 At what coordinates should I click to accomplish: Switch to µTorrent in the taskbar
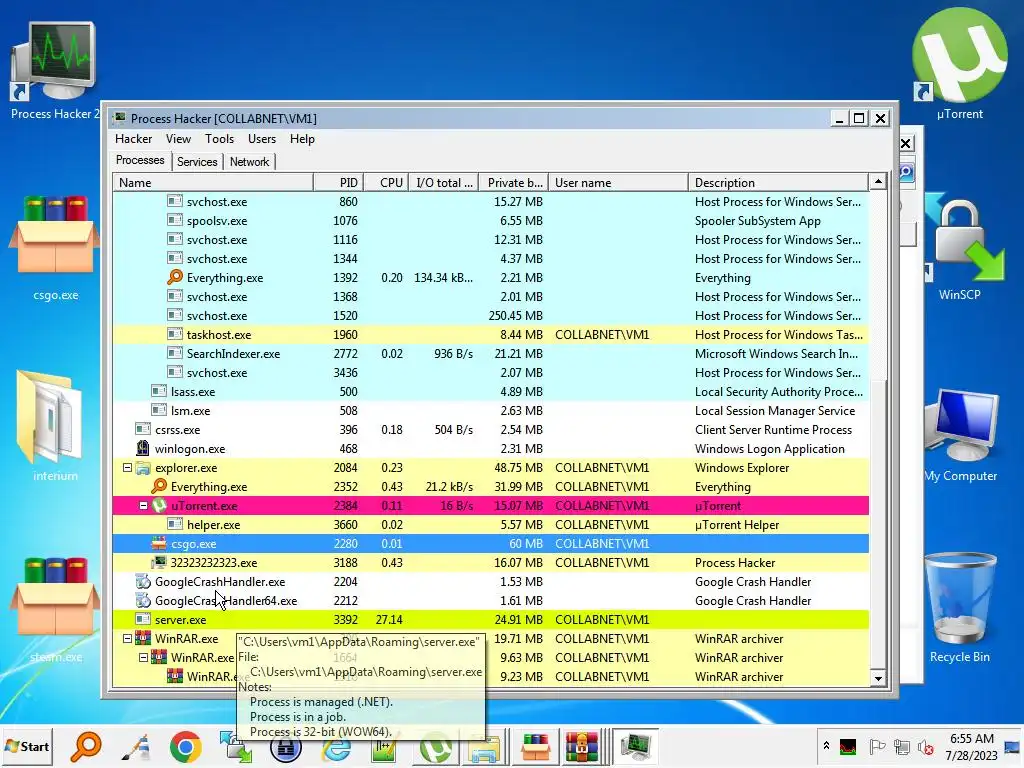point(435,746)
